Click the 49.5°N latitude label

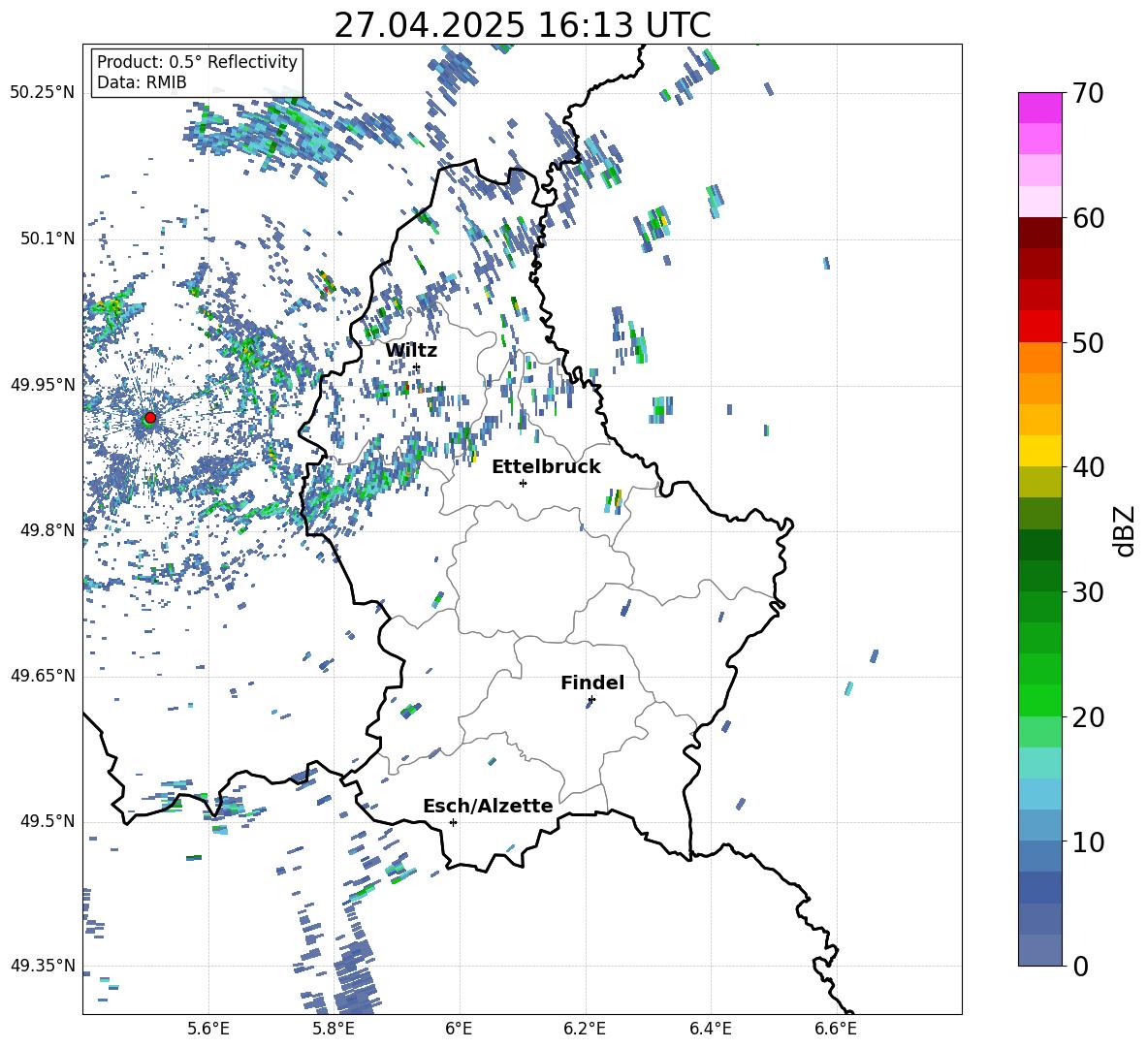[x=48, y=821]
